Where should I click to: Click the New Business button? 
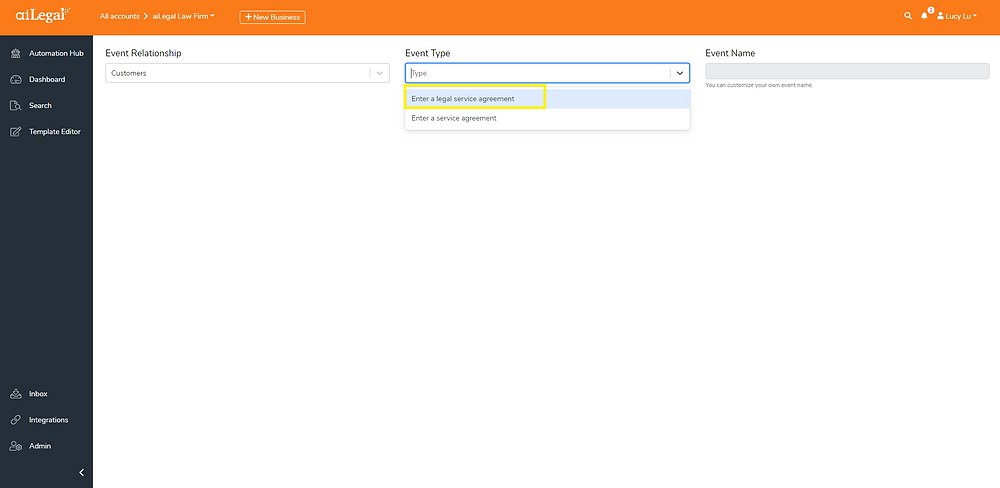272,17
